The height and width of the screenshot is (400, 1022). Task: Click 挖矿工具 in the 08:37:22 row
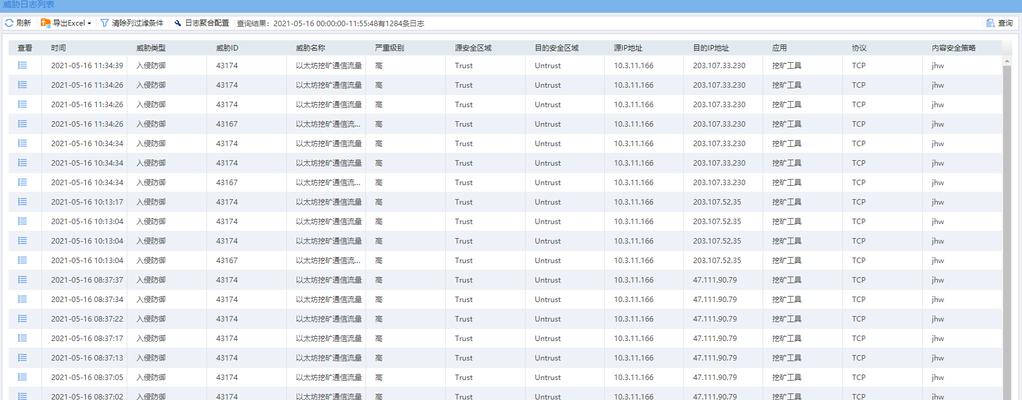coord(787,319)
